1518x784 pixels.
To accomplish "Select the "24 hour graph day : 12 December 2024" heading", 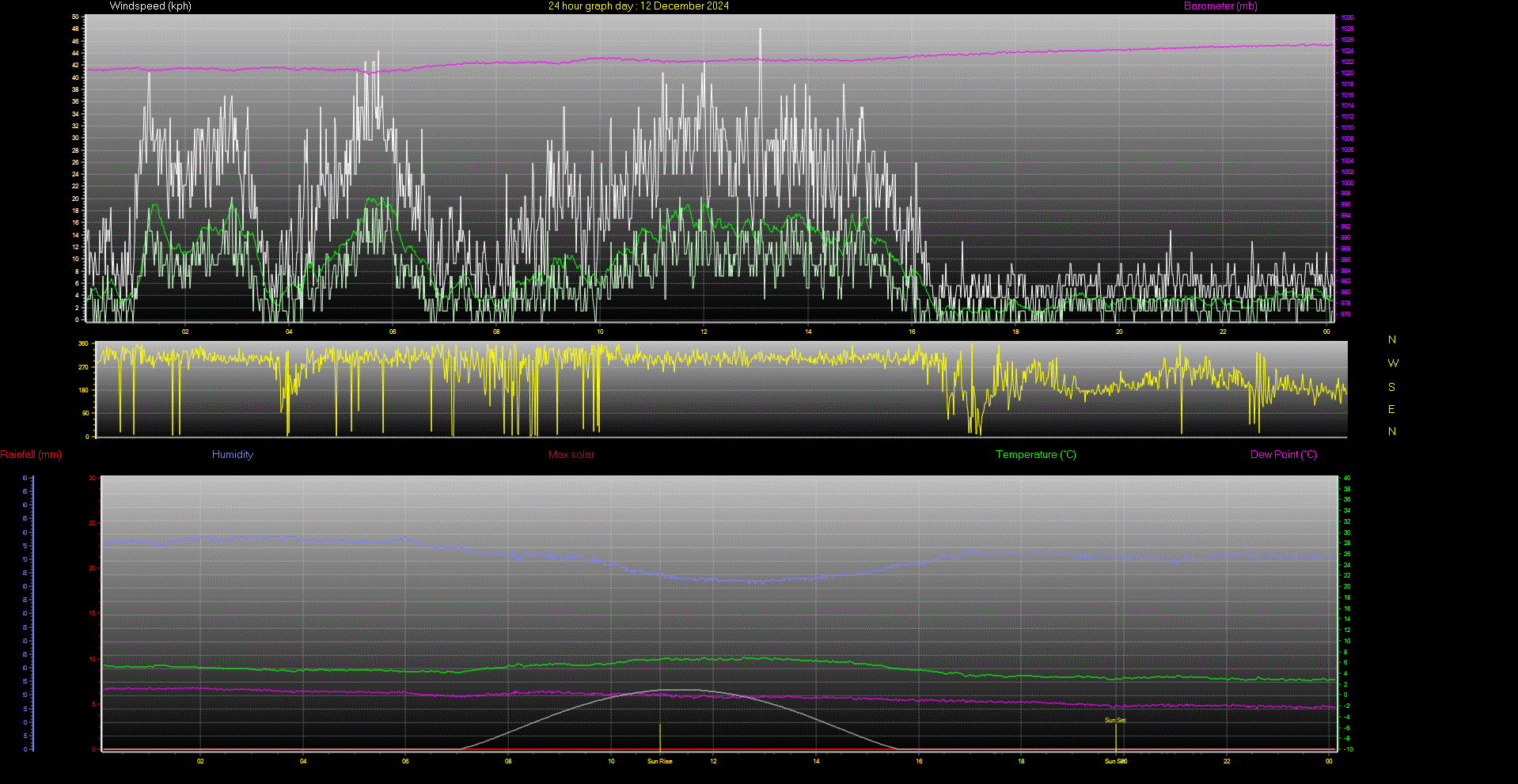I will pyautogui.click(x=639, y=6).
